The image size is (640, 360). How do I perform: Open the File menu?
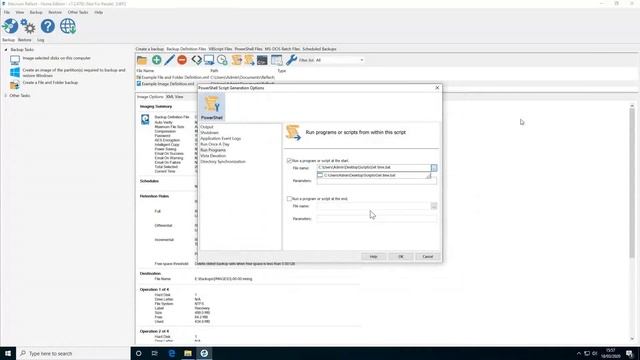7,12
